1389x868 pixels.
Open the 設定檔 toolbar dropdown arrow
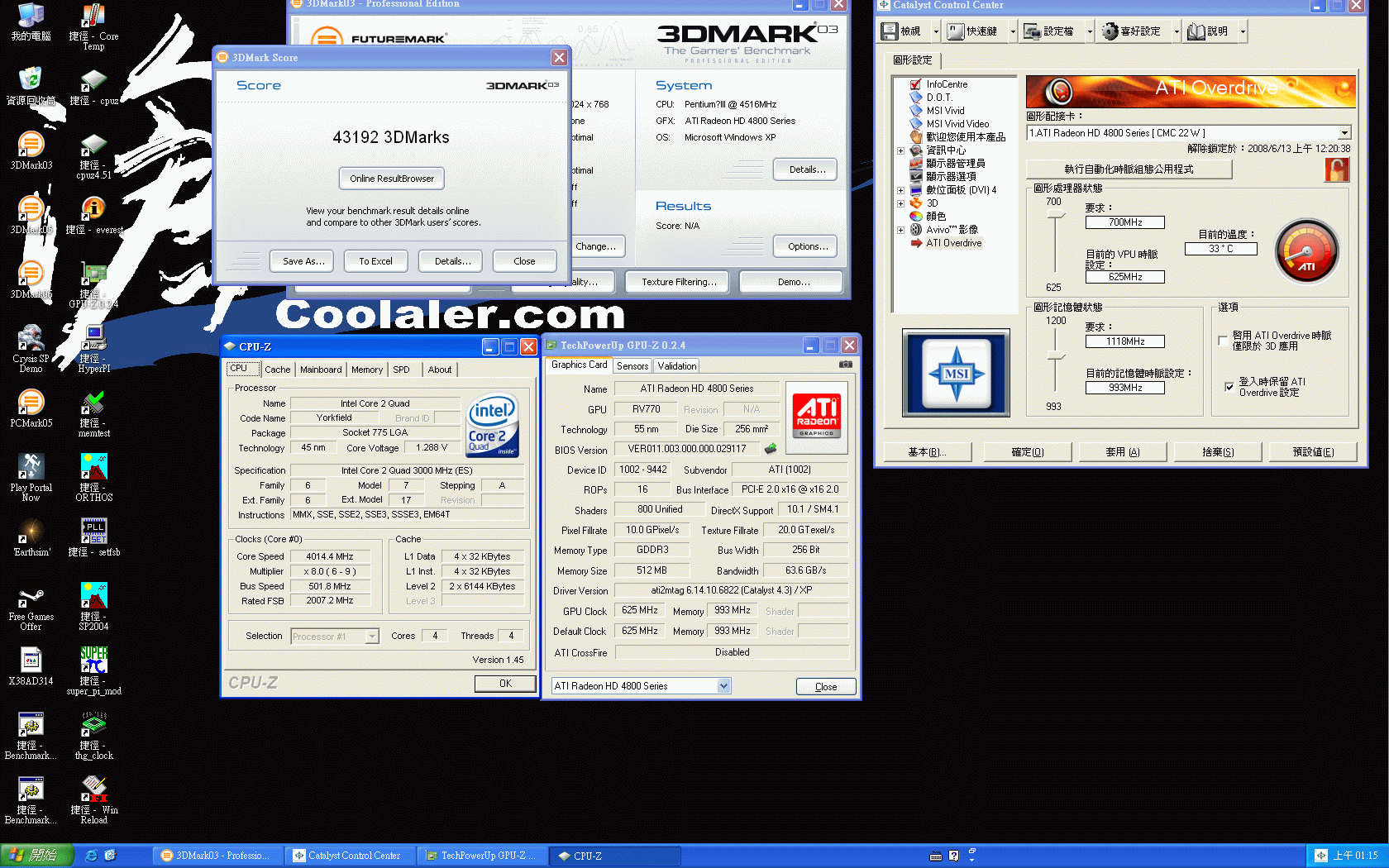(1090, 31)
